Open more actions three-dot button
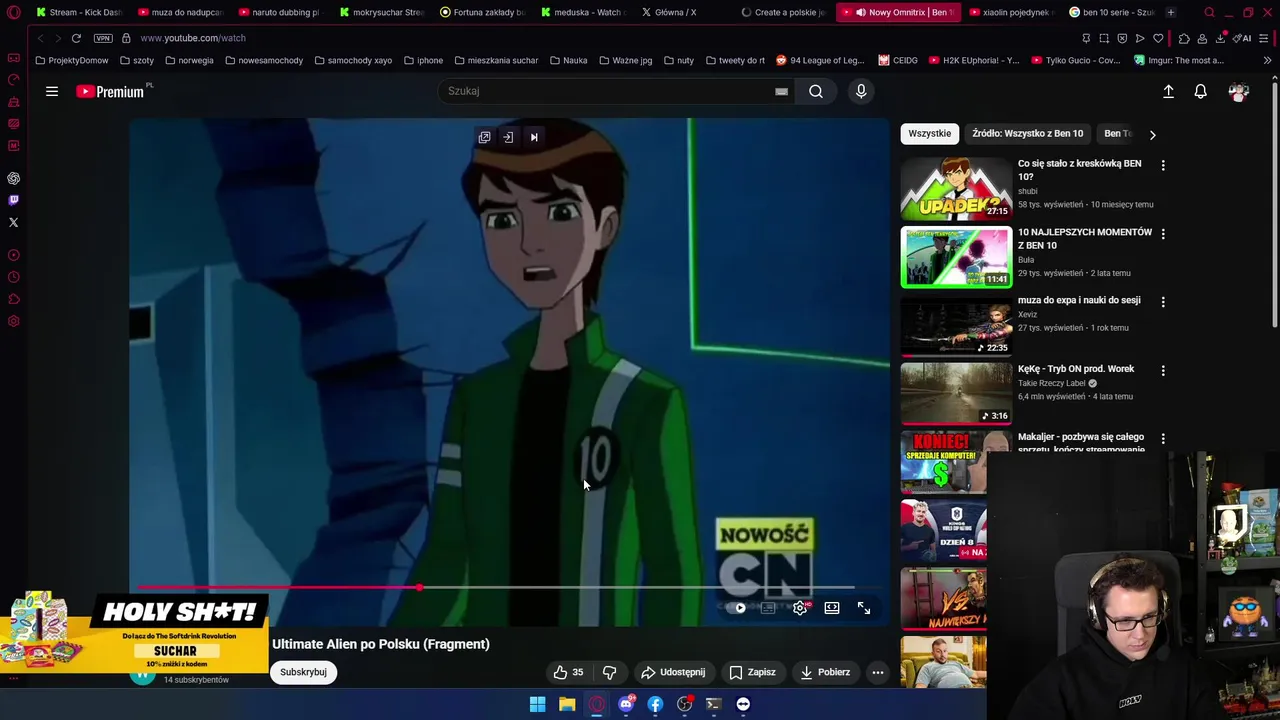This screenshot has width=1280, height=720. (x=878, y=672)
